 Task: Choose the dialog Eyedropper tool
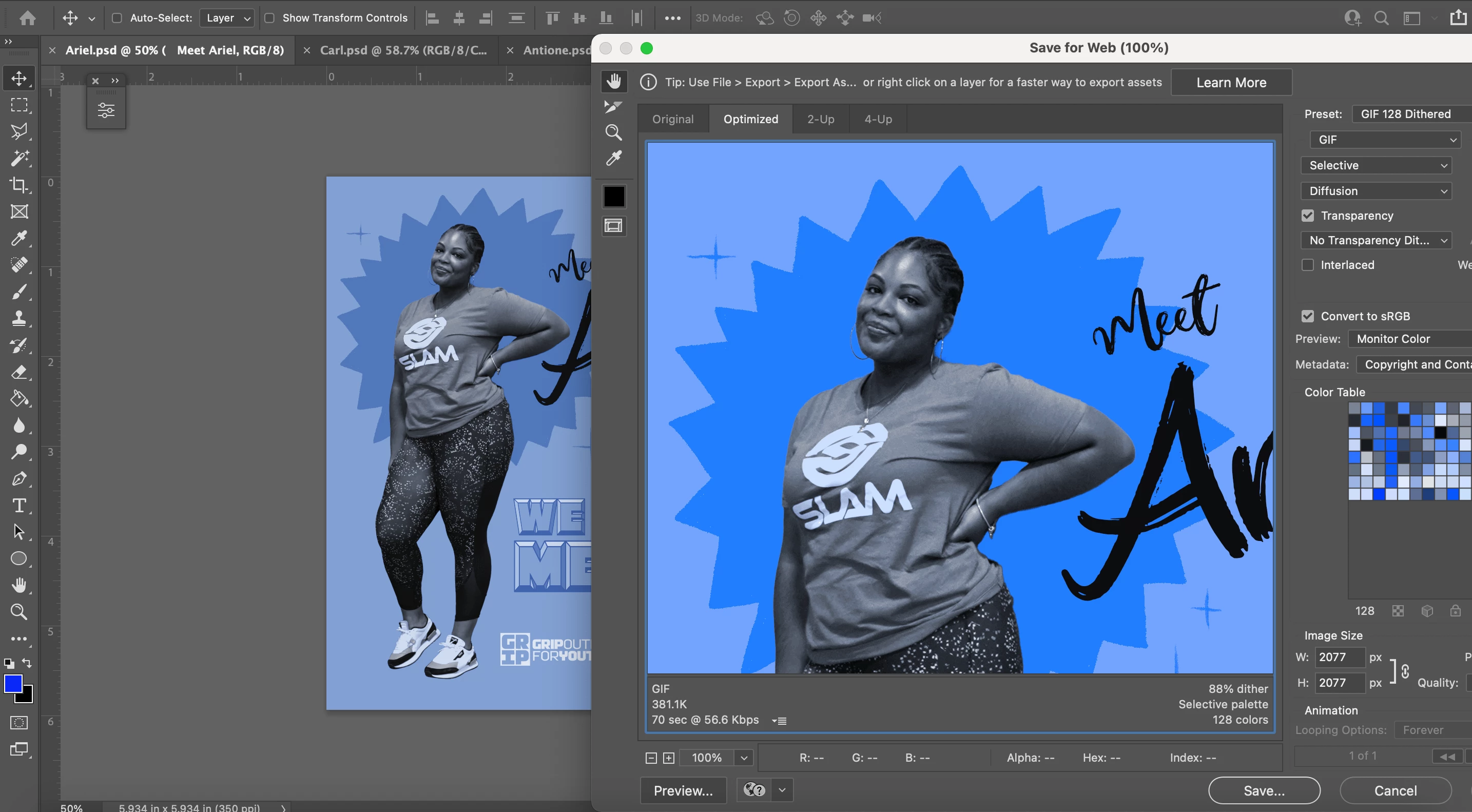point(613,158)
